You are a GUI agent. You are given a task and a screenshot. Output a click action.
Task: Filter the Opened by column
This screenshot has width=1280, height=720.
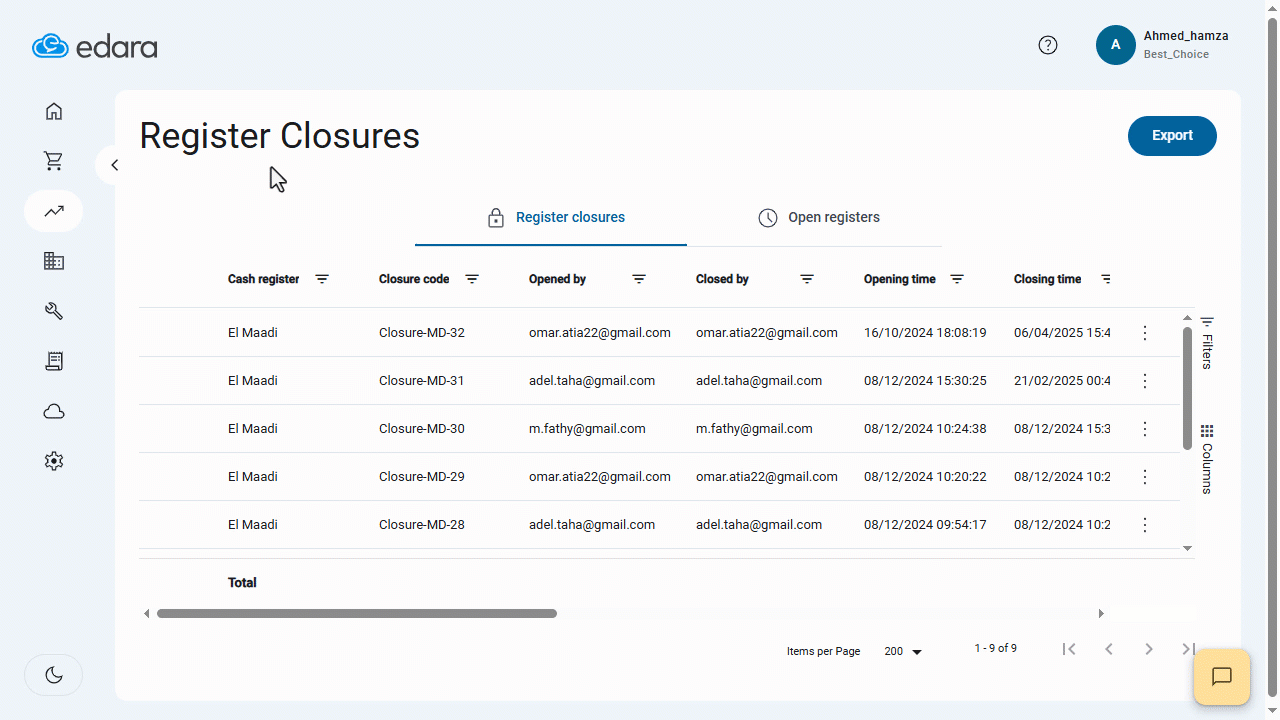(639, 279)
